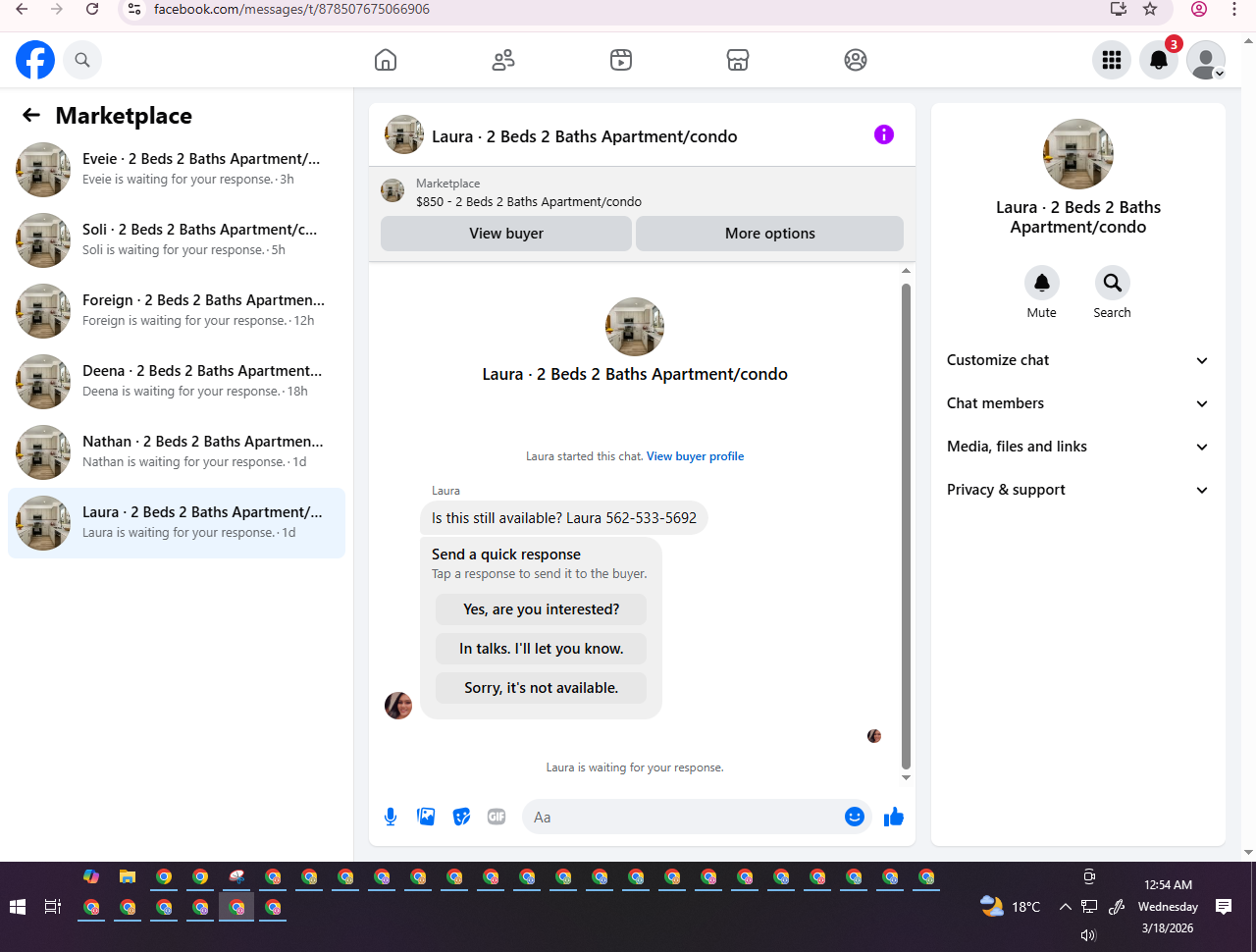Open Eveie's apartment conversation

177,170
